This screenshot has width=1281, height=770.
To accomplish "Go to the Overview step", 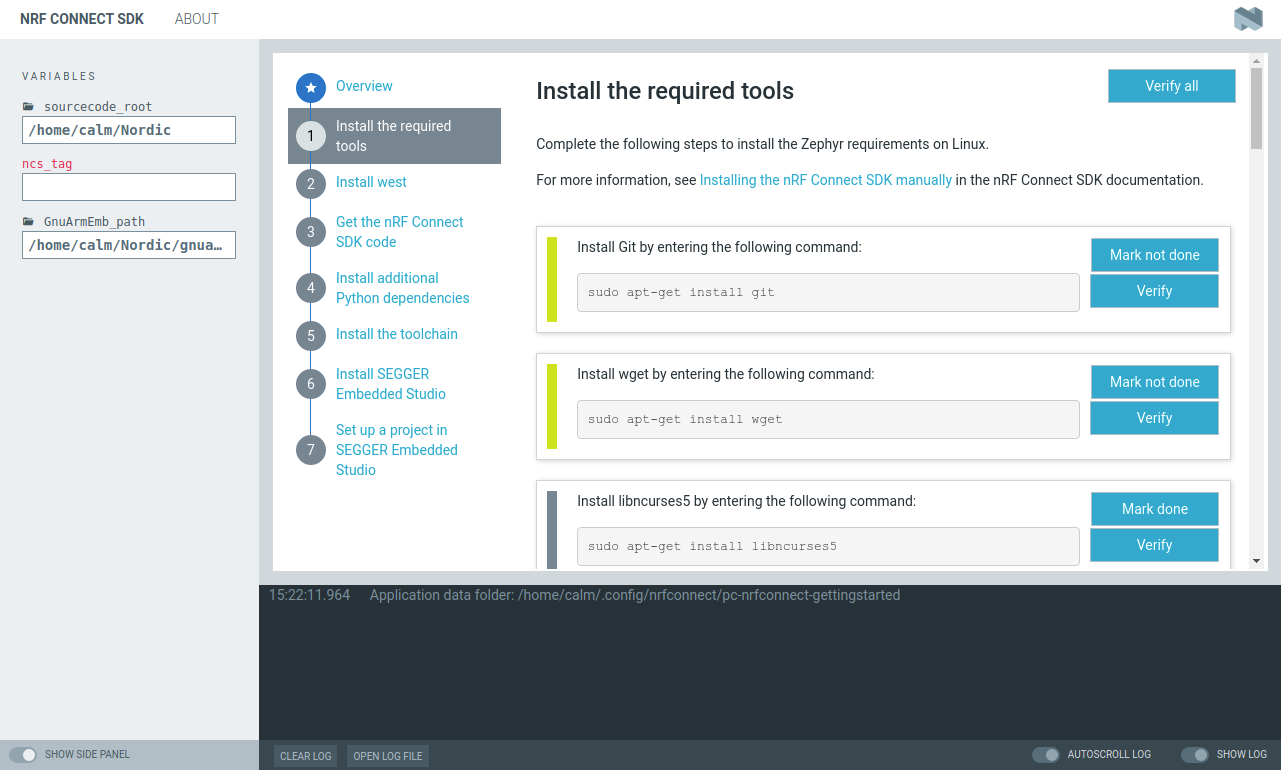I will click(x=364, y=86).
